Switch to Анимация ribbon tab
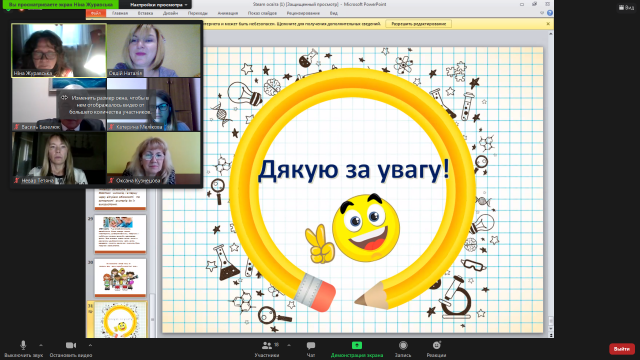The image size is (640, 360). tap(228, 13)
